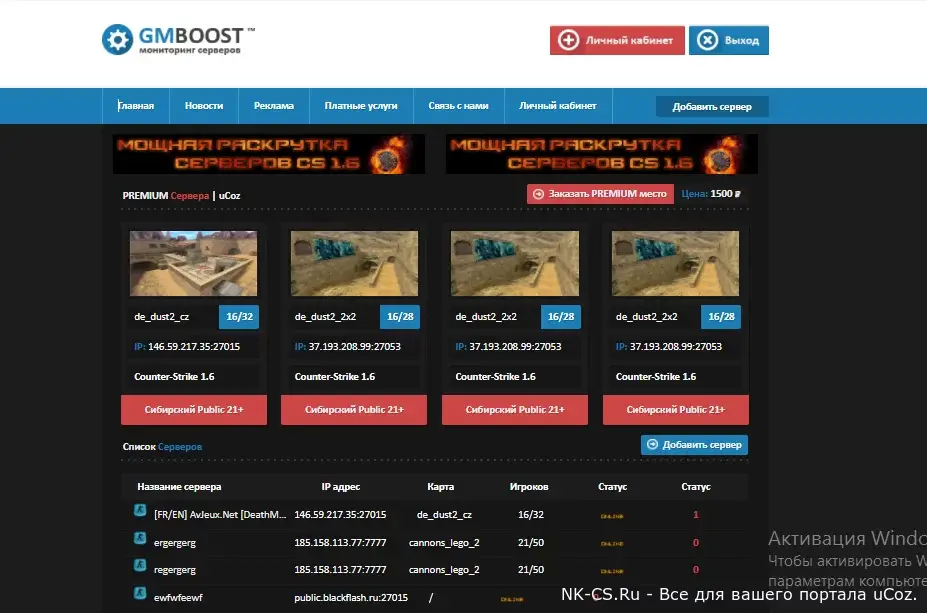Open the Новости menu item
This screenshot has height=613, width=927.
[204, 106]
